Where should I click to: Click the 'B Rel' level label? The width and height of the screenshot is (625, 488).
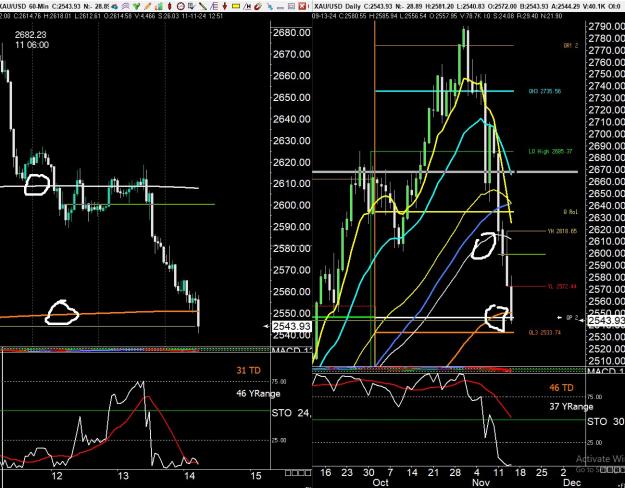(x=570, y=212)
